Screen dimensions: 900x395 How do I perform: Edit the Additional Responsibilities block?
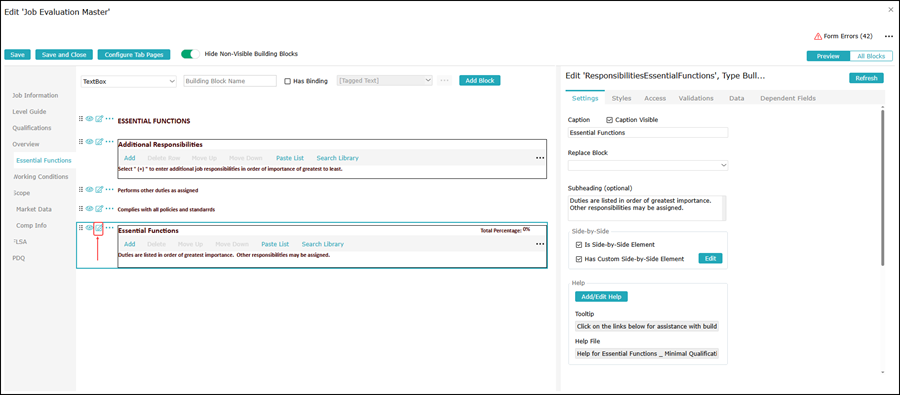coord(99,141)
